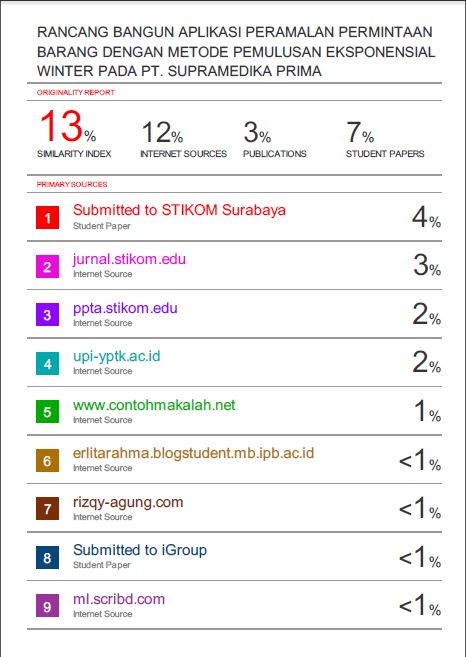466x657 pixels.
Task: Click the navy source badge number 8
Action: pos(47,557)
